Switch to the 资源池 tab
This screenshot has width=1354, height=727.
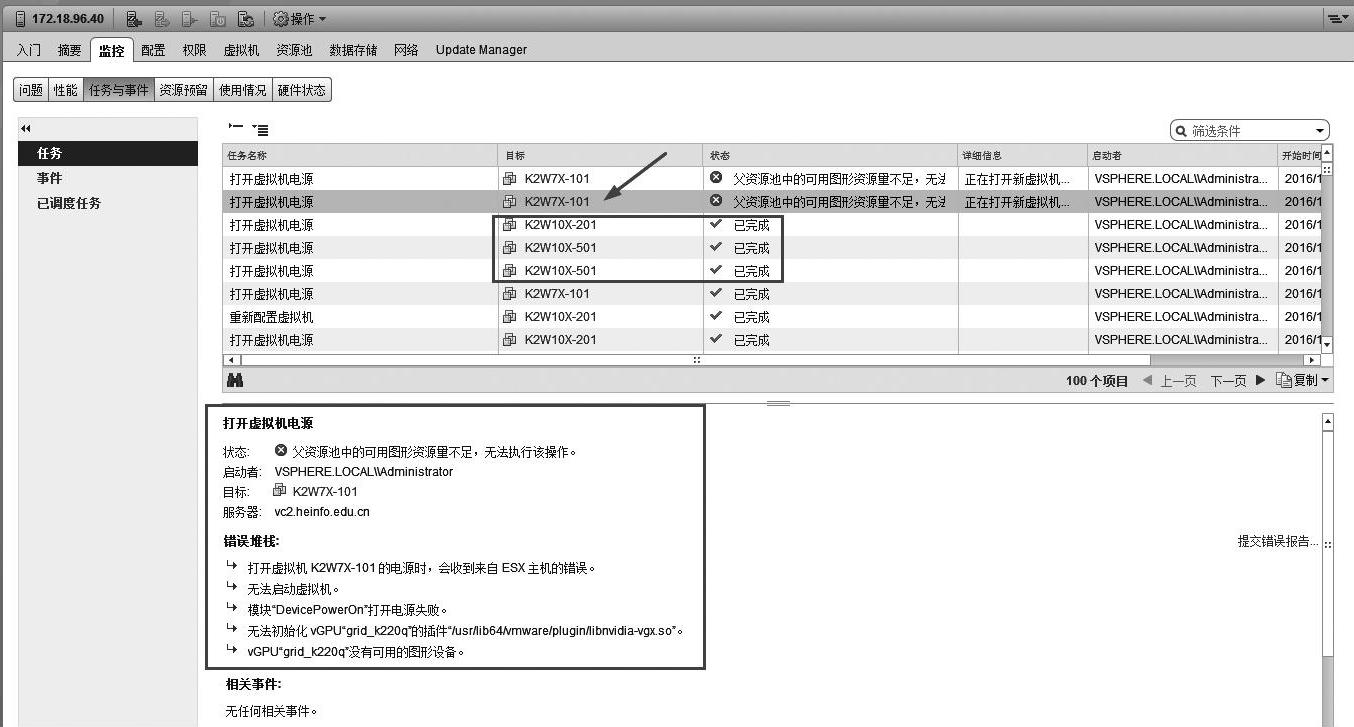point(294,50)
